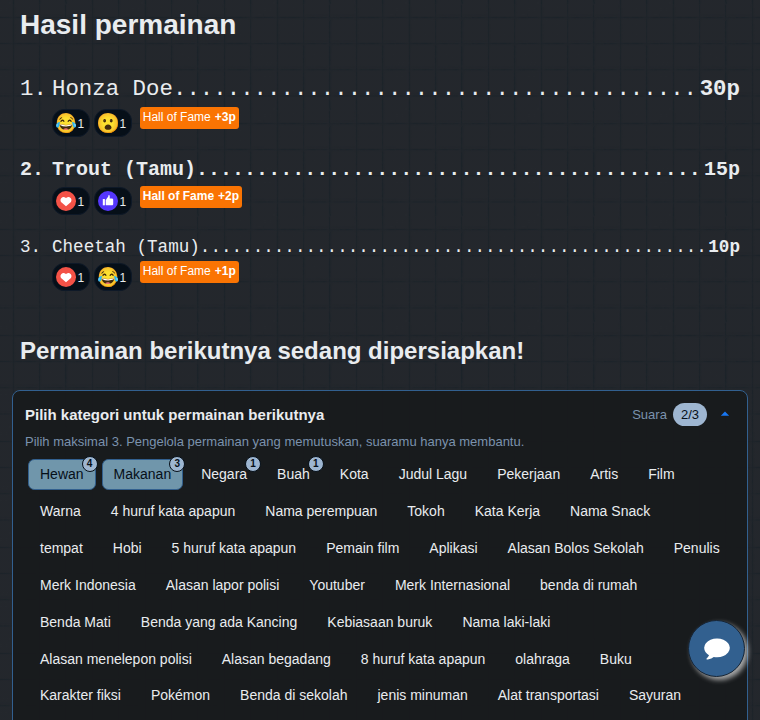Vote for the Artis category
This screenshot has width=760, height=720.
(604, 474)
